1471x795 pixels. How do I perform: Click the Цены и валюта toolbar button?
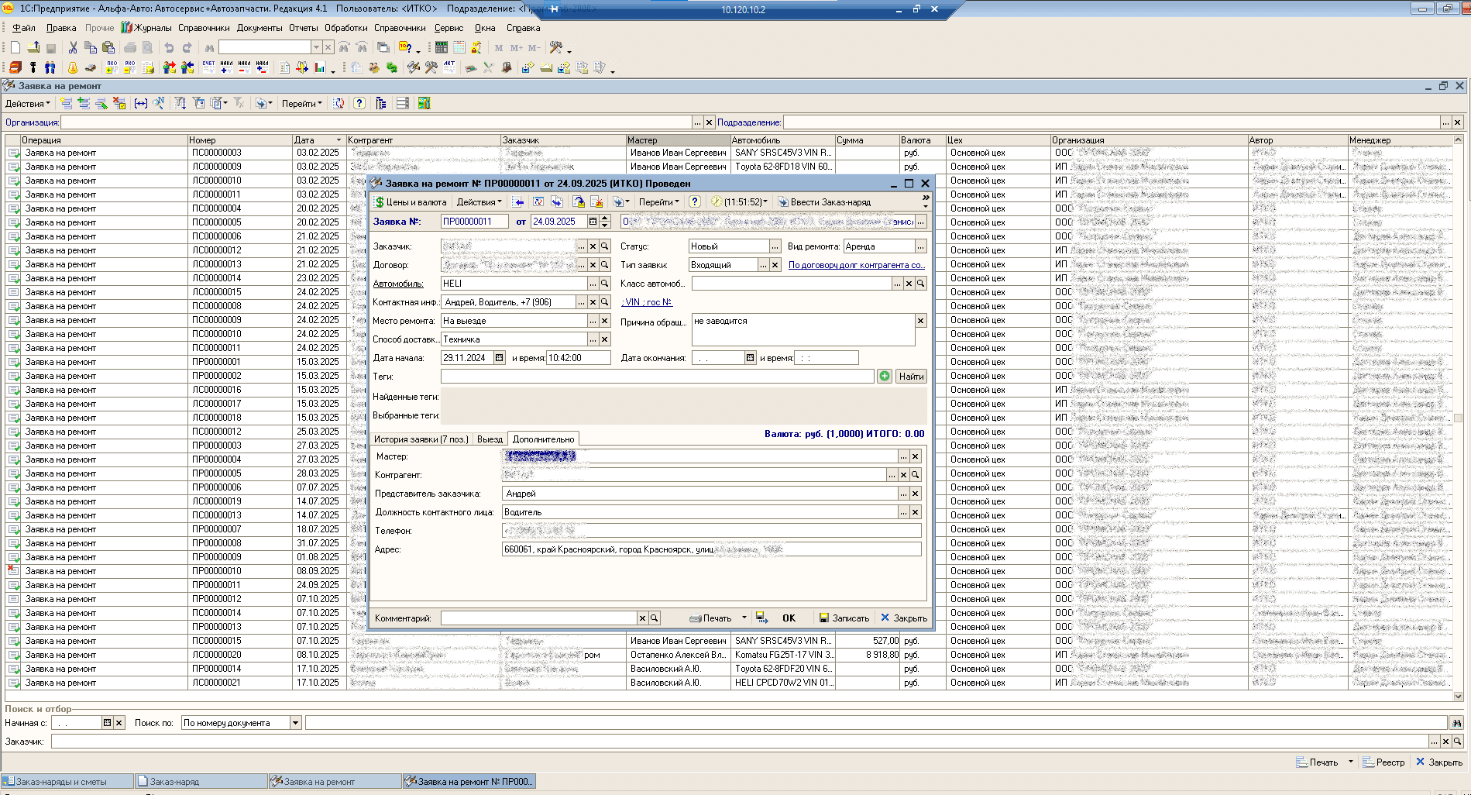click(x=410, y=202)
